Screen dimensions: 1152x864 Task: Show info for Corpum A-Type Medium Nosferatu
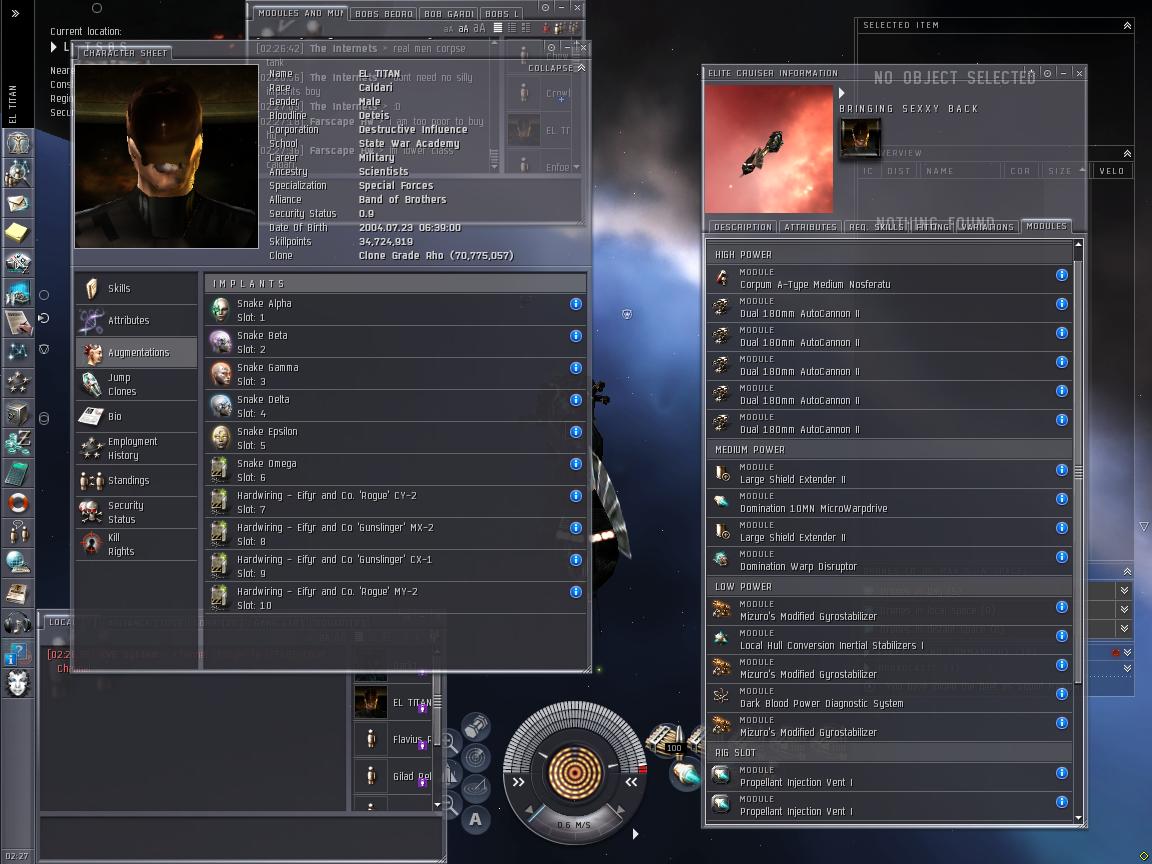tap(1062, 275)
